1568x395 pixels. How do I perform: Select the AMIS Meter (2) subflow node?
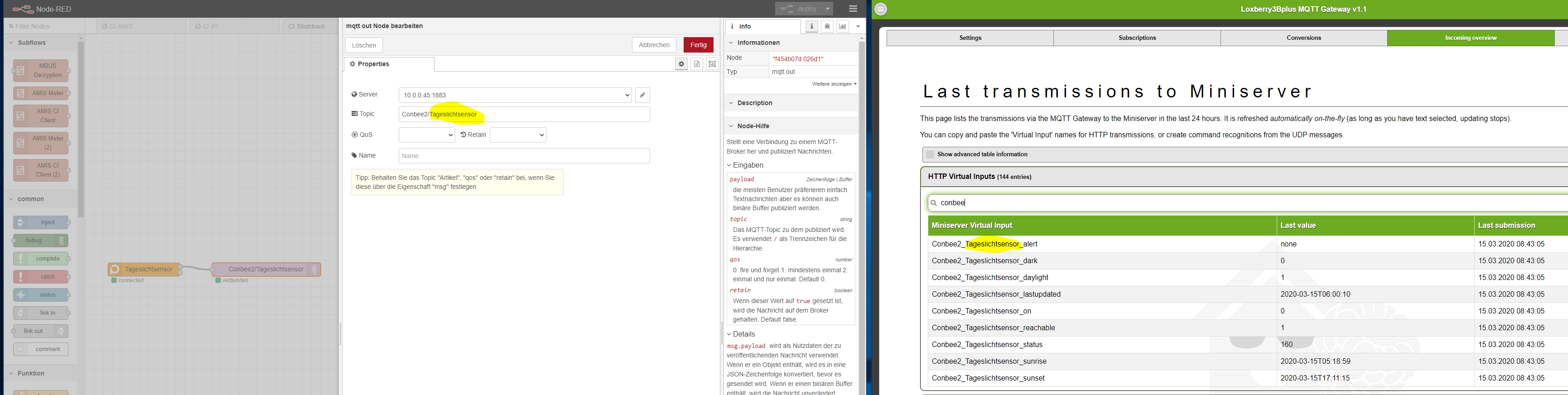pos(41,143)
